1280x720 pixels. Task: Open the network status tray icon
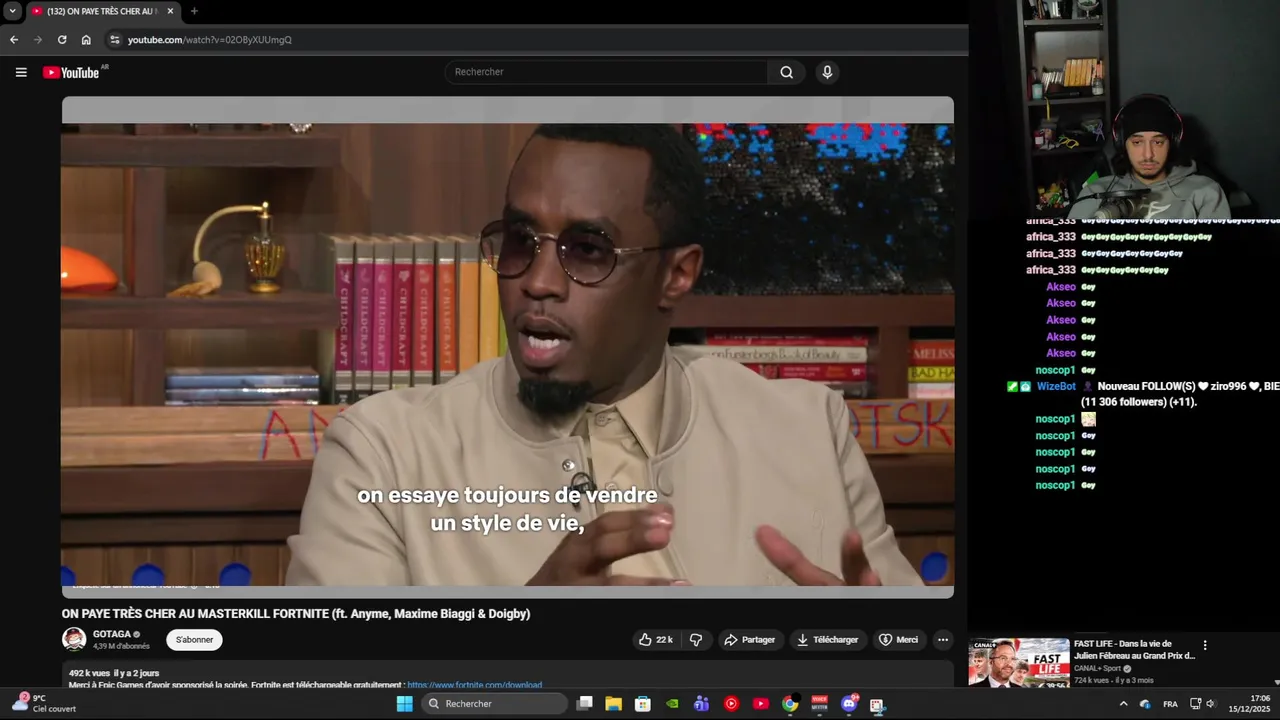coord(1195,704)
